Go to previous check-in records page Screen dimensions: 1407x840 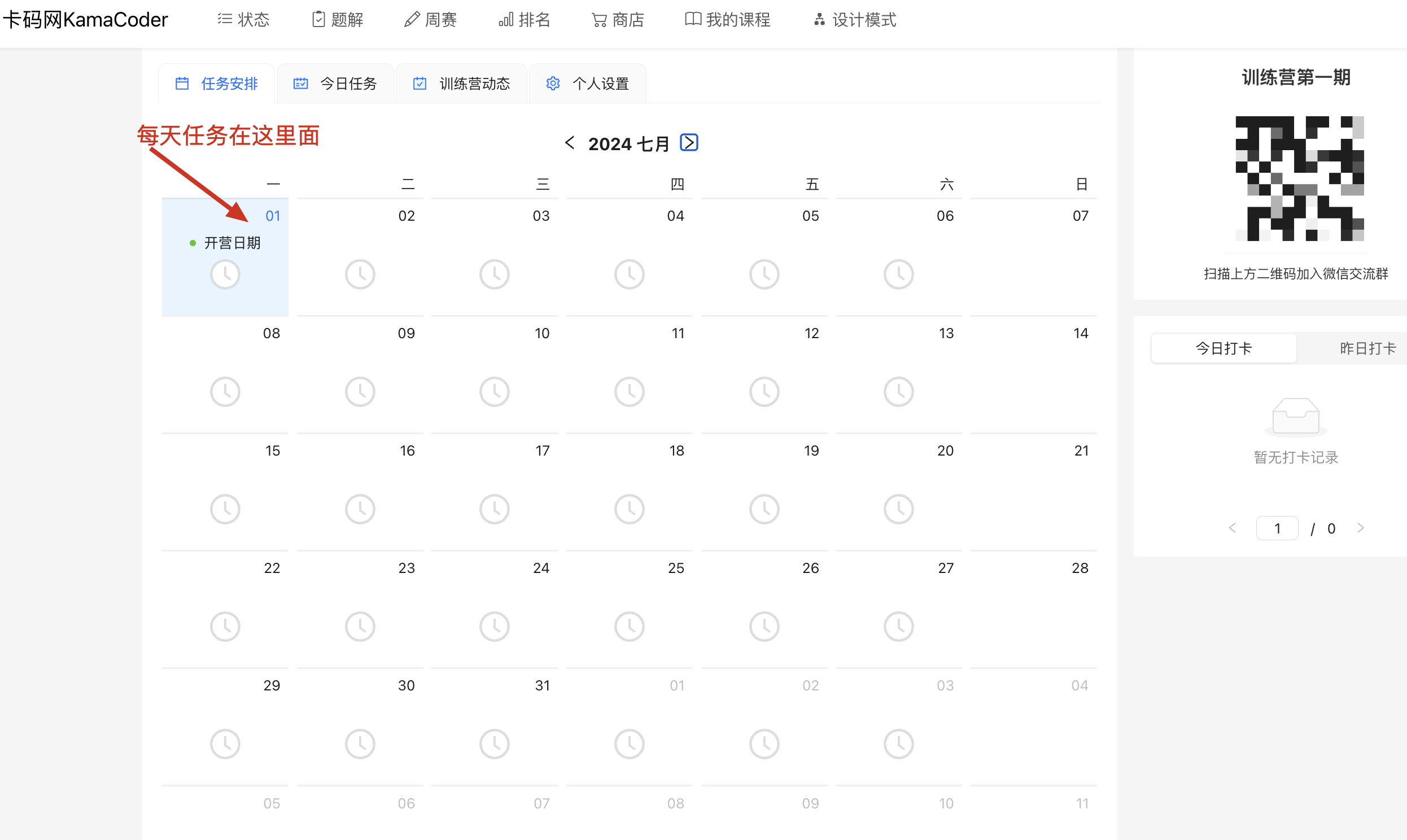(1232, 528)
